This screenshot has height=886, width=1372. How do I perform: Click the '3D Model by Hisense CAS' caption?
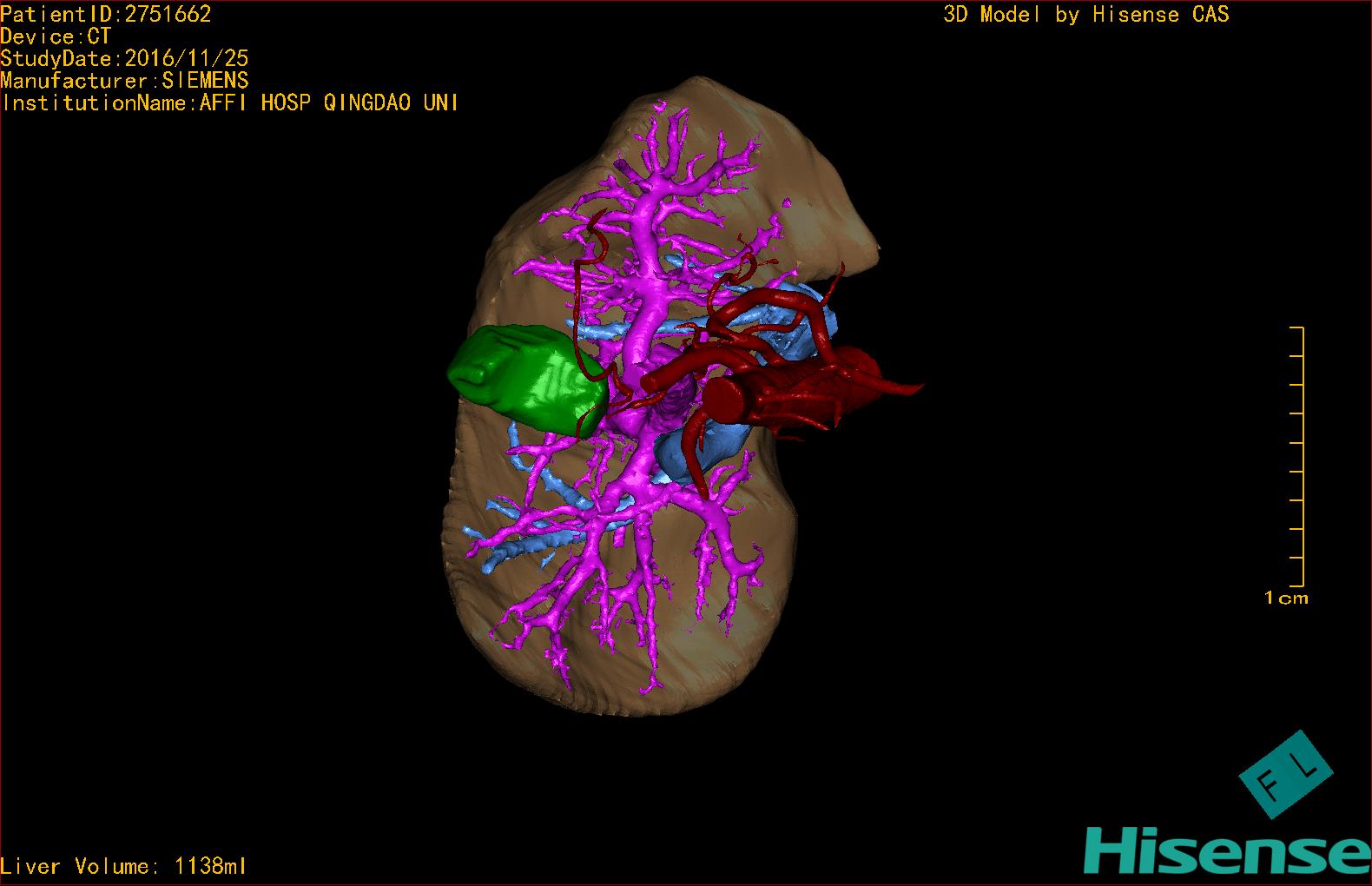(1086, 14)
